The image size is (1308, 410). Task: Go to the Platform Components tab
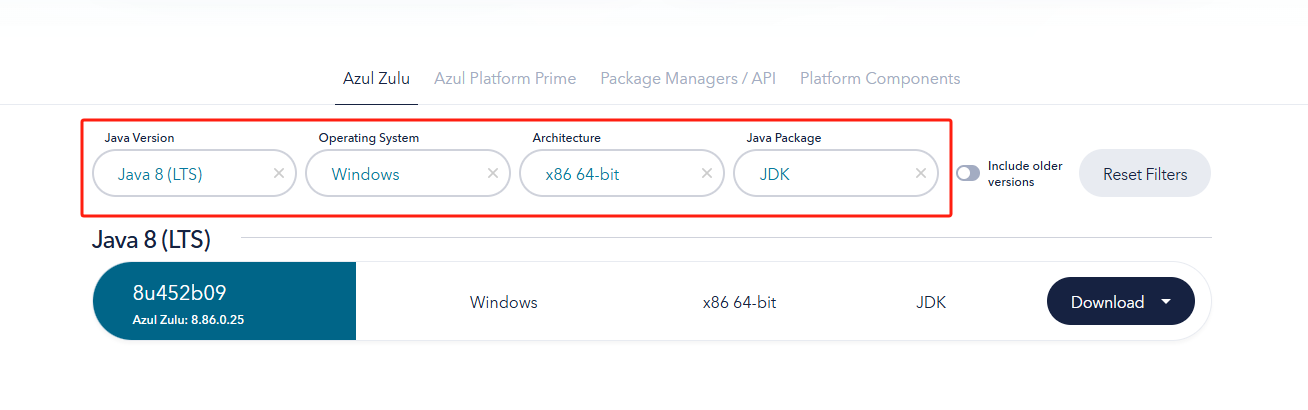[x=880, y=78]
